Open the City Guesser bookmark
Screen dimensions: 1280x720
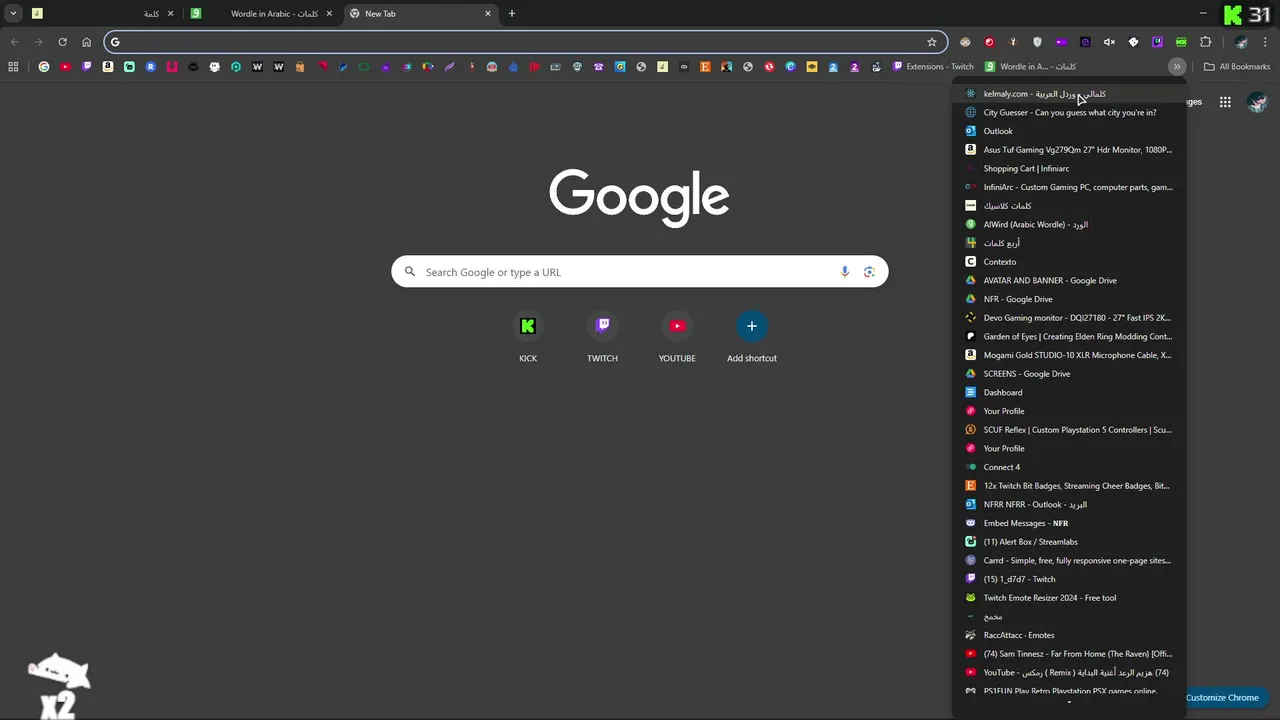coord(1069,112)
